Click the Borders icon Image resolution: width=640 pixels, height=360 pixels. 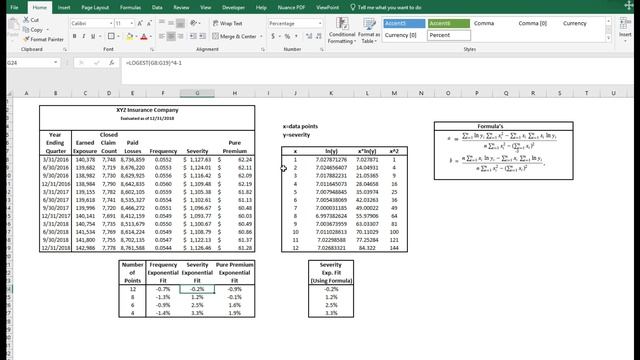[111, 36]
